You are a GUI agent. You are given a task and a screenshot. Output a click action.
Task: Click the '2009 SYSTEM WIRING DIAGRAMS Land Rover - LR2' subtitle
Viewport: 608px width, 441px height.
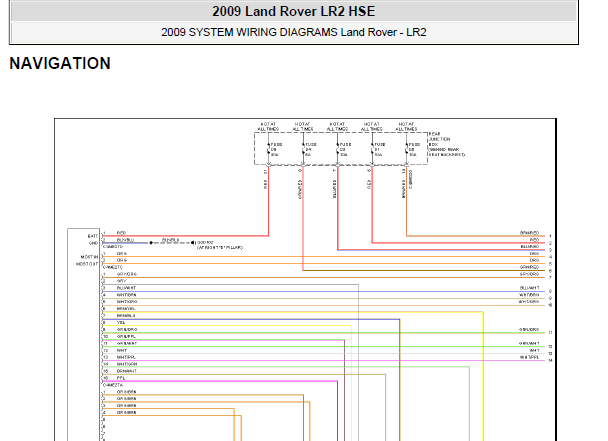[x=294, y=32]
